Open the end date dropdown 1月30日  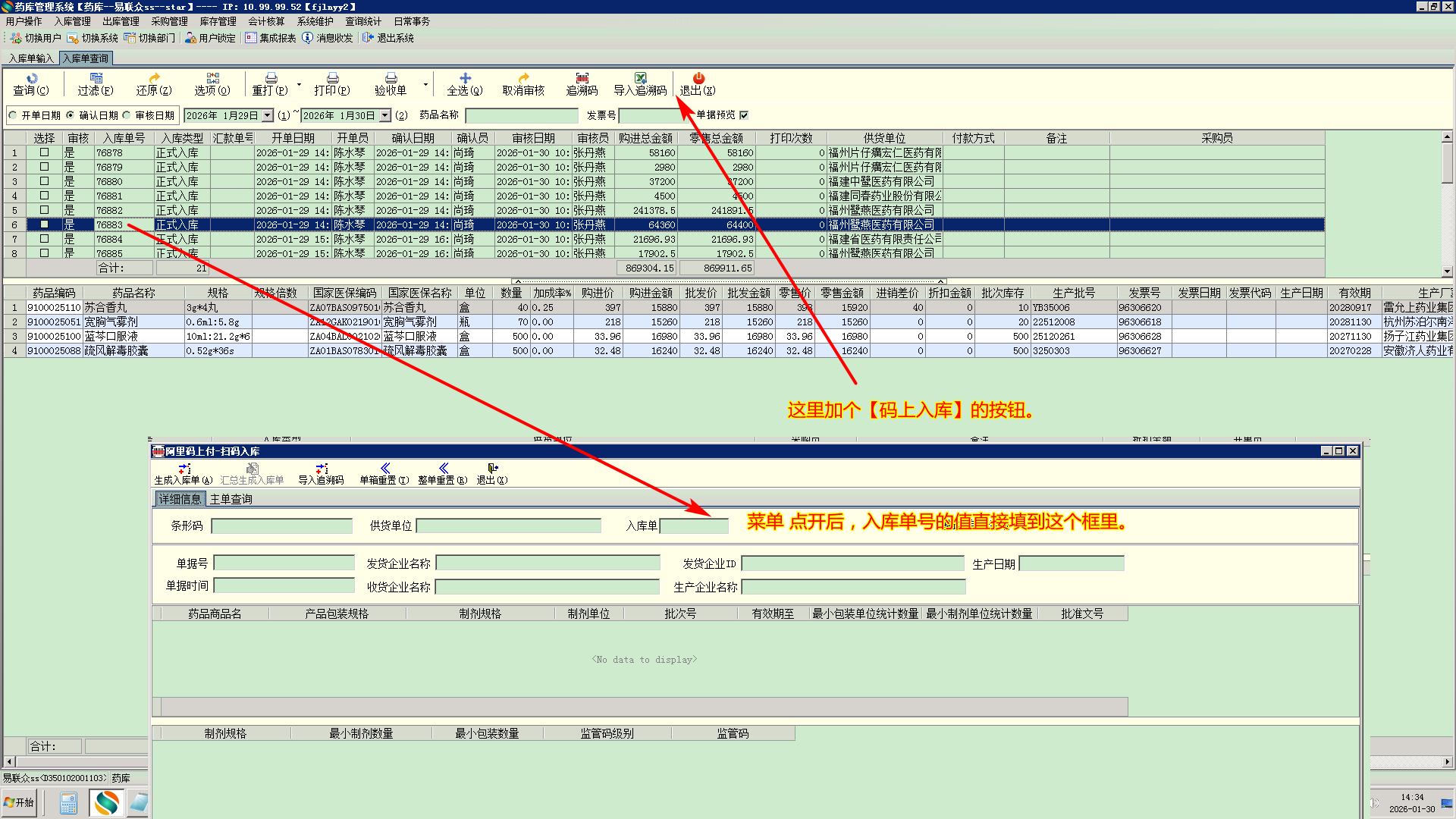(385, 116)
